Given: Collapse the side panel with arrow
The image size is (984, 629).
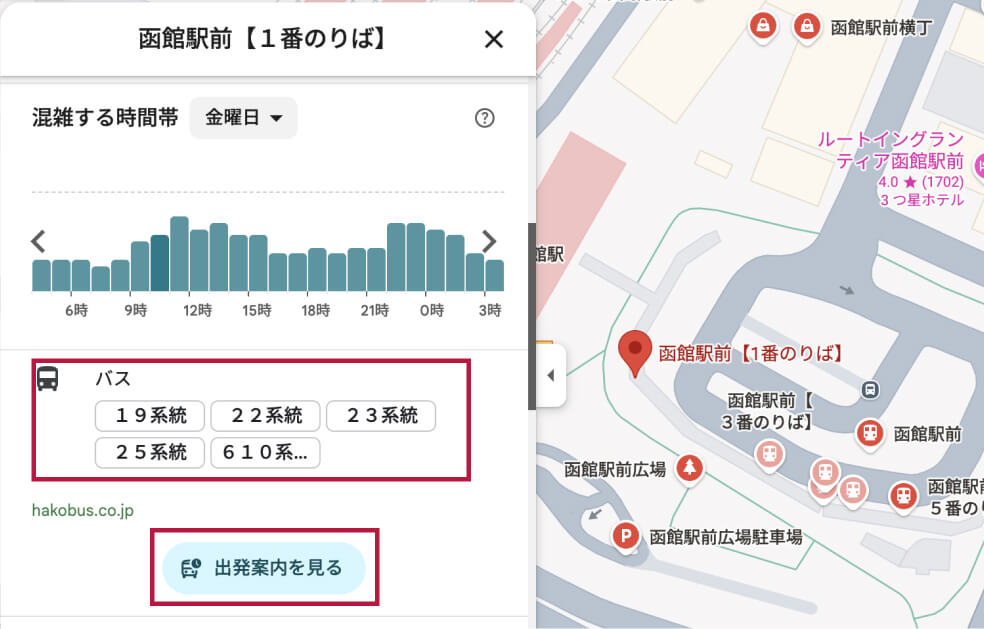Looking at the screenshot, I should (550, 375).
